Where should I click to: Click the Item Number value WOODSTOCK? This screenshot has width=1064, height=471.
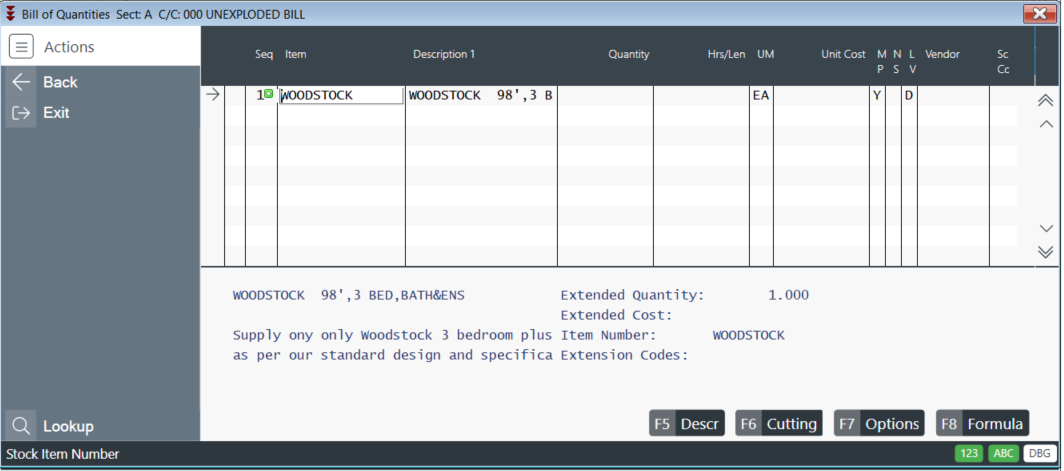[748, 335]
